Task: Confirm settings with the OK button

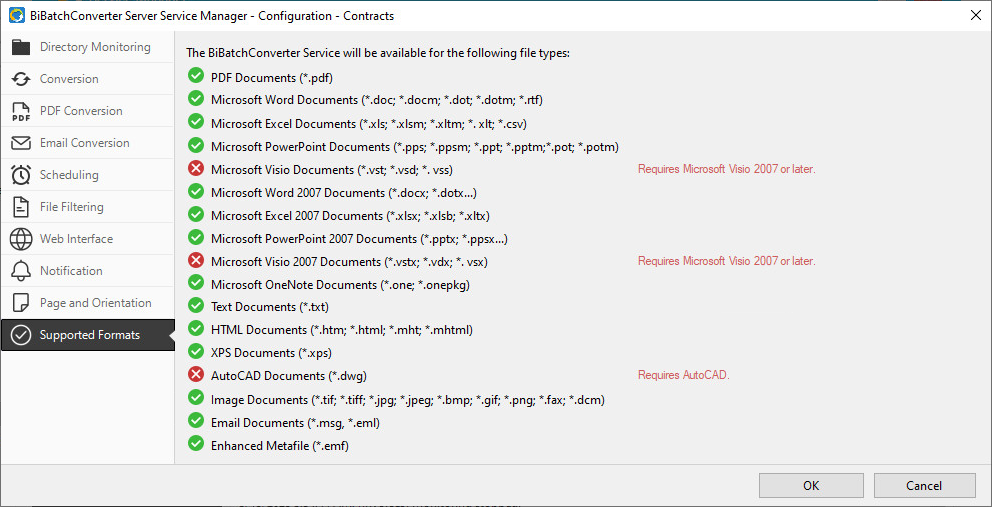Action: click(x=811, y=485)
